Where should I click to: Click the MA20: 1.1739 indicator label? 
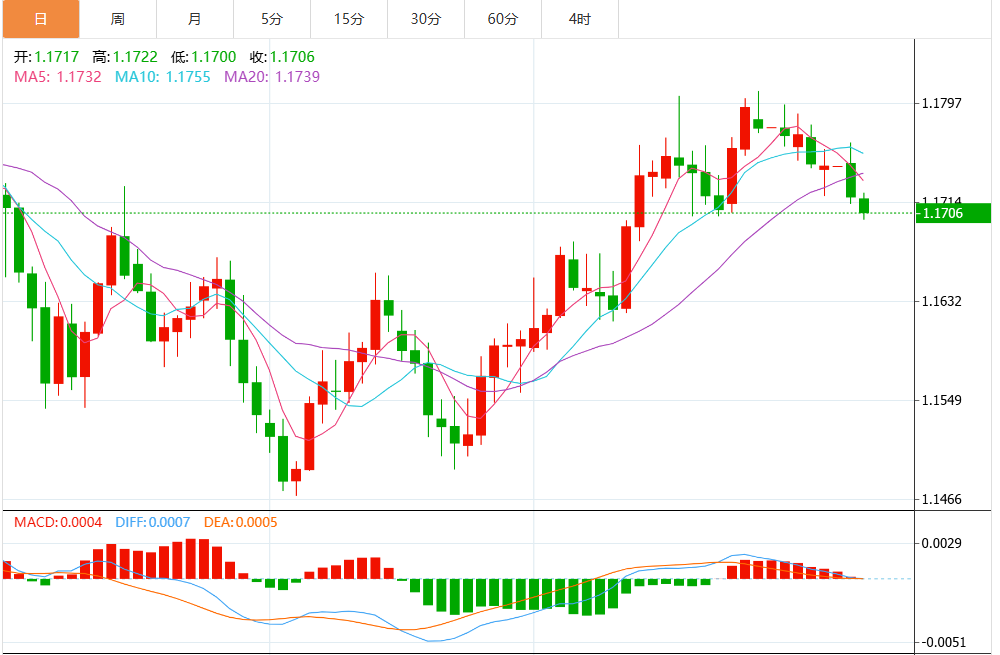tap(272, 77)
